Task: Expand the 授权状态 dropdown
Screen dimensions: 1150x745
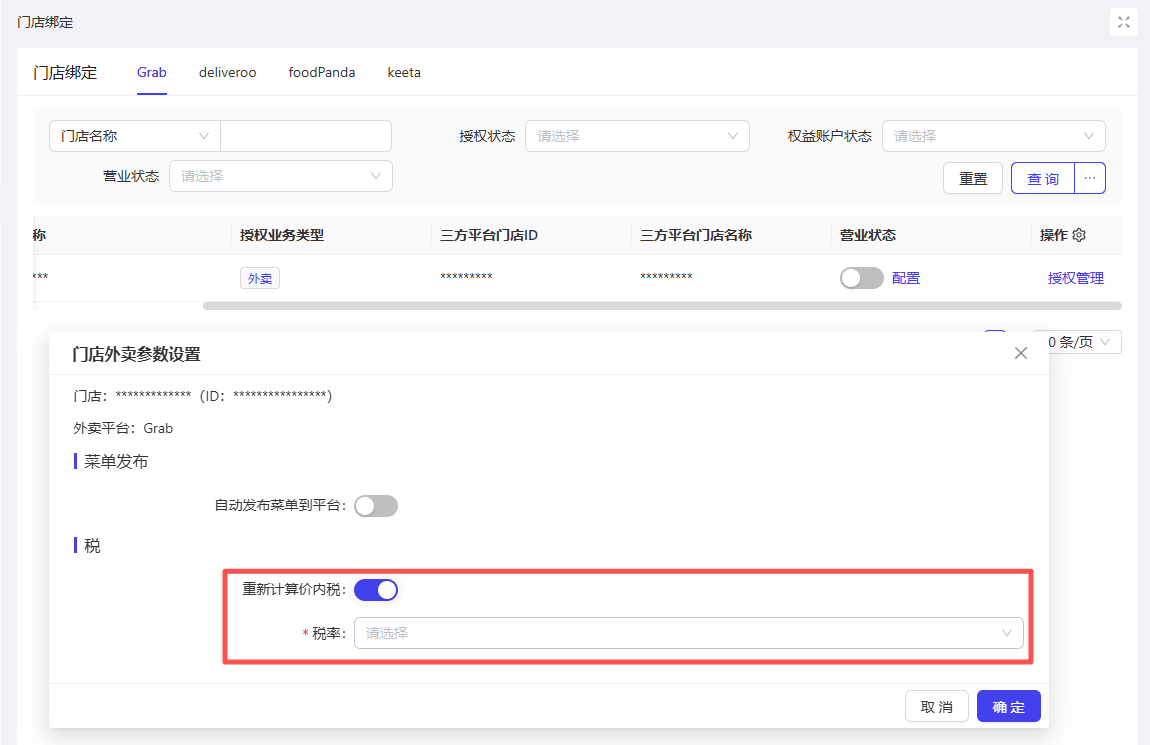Action: pos(637,136)
